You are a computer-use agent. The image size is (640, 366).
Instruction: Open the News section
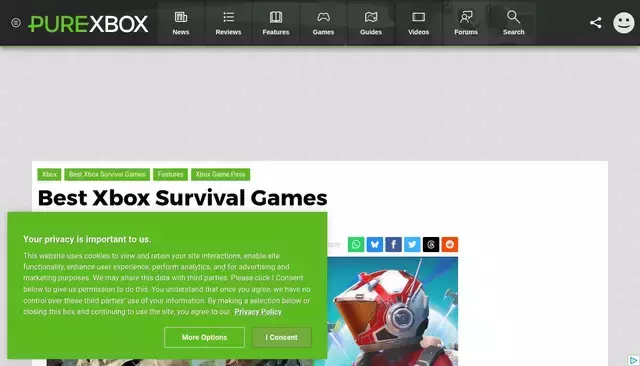click(x=181, y=23)
